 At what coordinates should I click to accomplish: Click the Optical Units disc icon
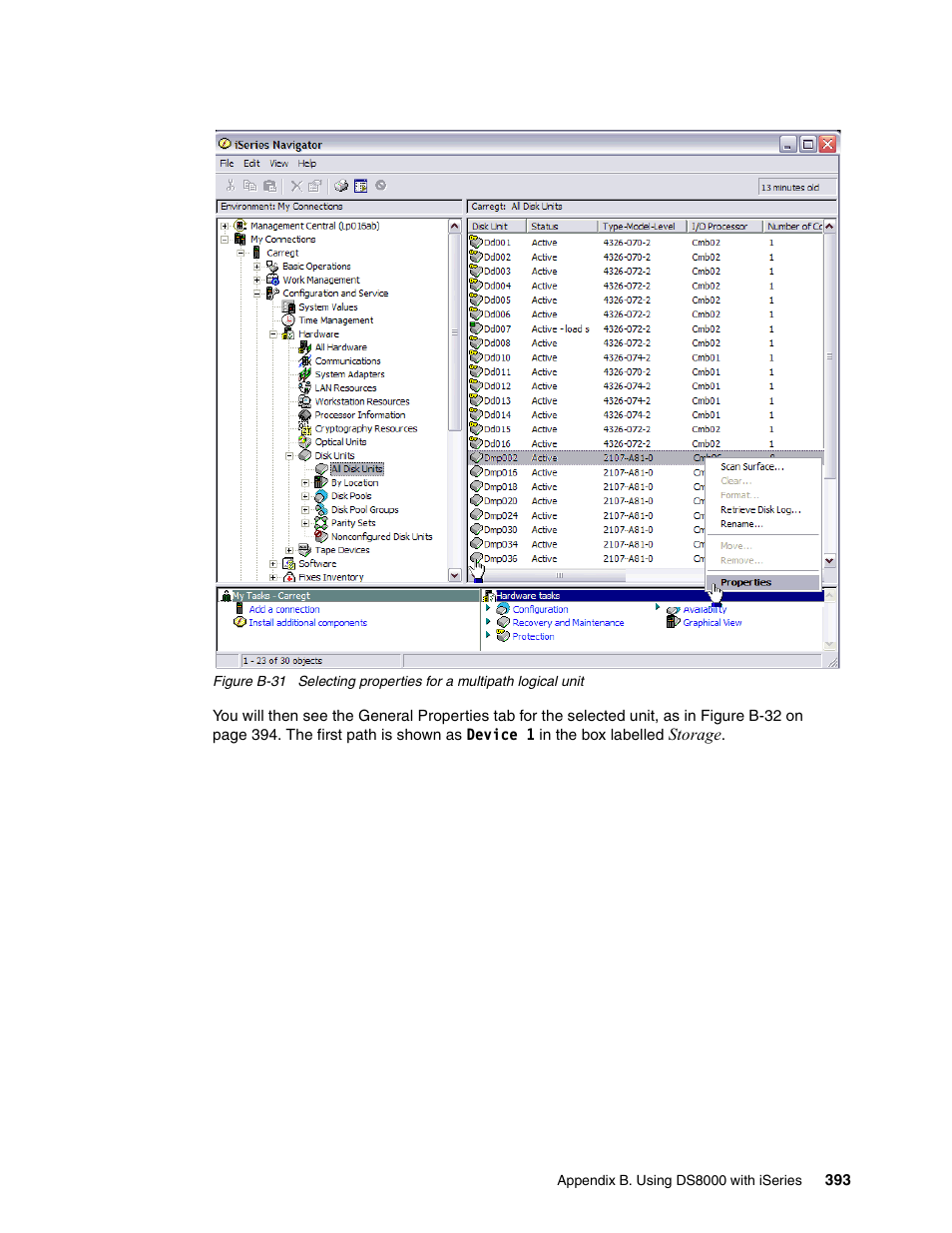(305, 442)
